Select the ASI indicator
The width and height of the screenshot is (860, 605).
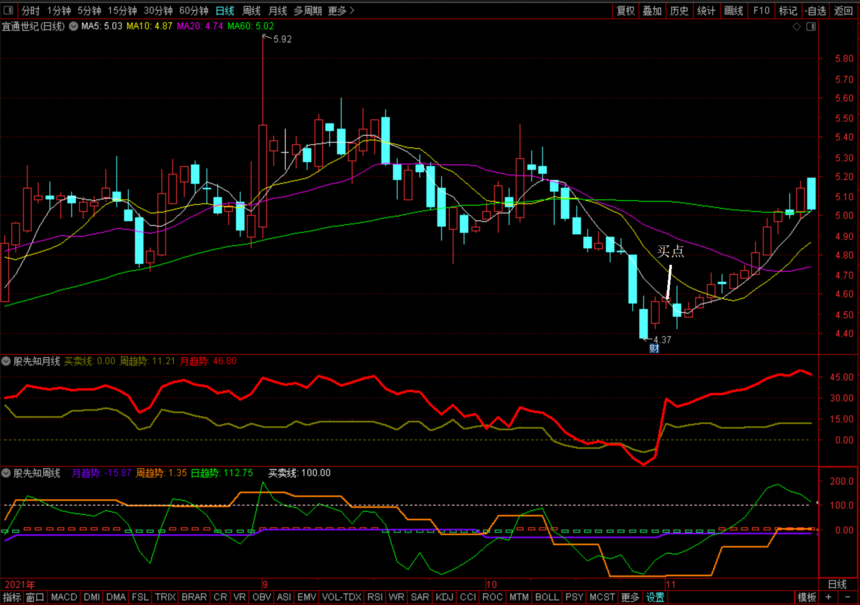(284, 597)
